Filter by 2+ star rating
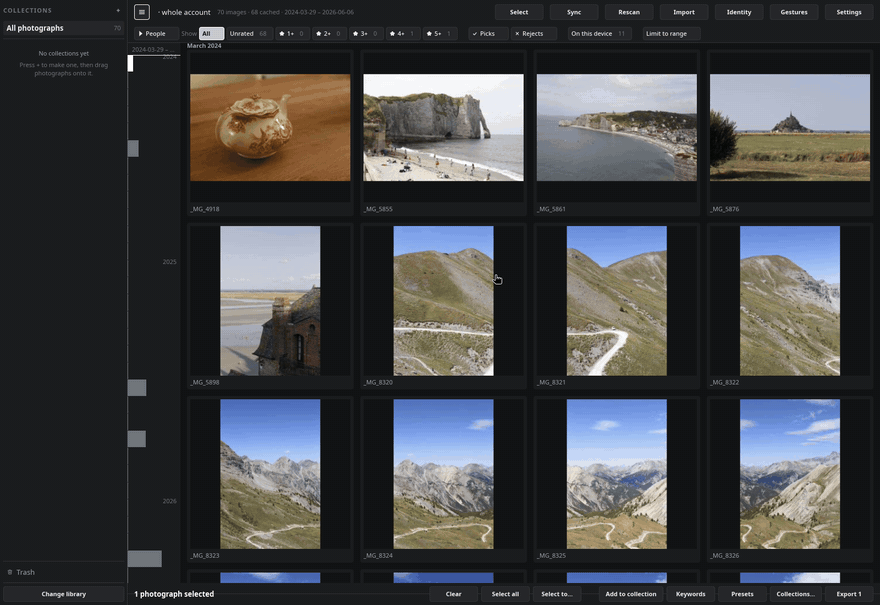 (329, 34)
